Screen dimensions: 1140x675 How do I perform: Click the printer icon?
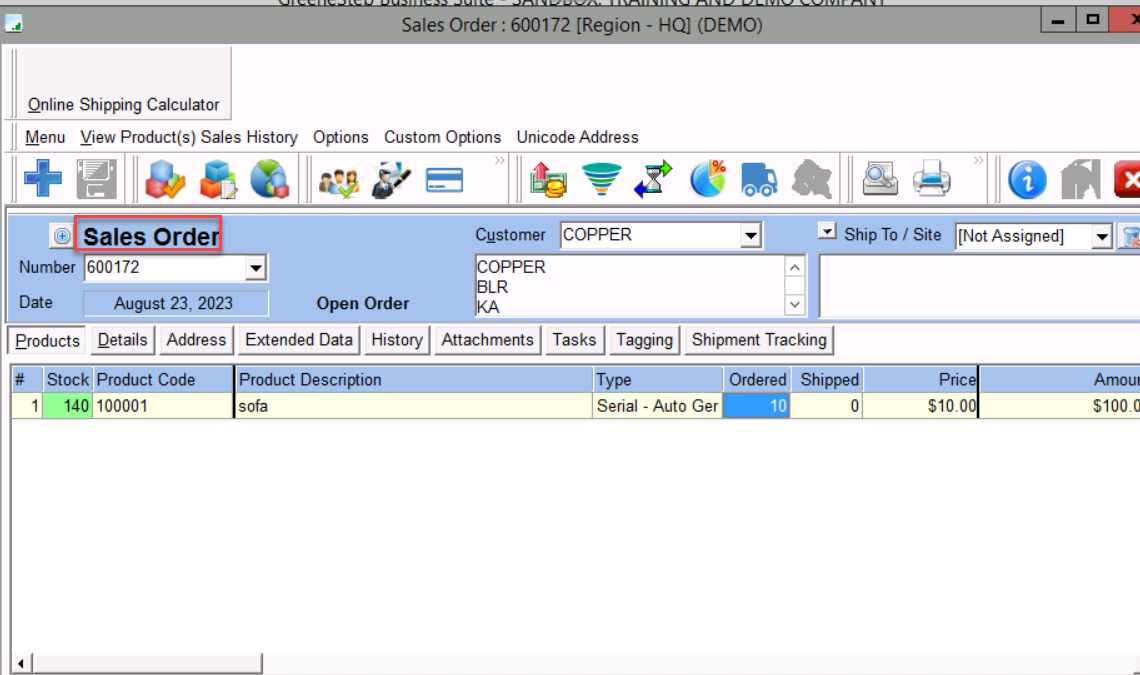click(x=932, y=181)
